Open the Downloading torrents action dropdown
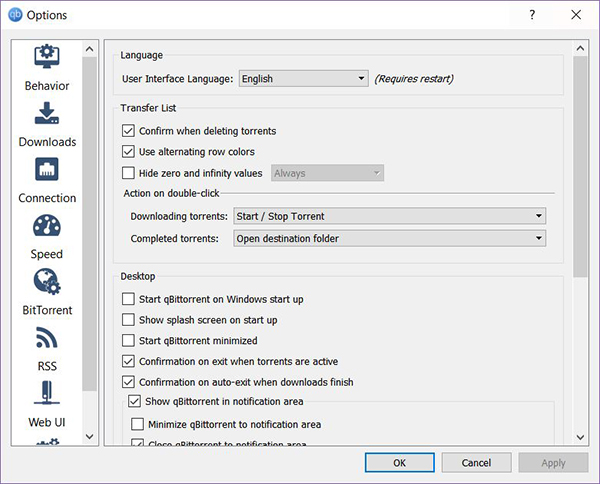The height and width of the screenshot is (484, 600). 390,216
